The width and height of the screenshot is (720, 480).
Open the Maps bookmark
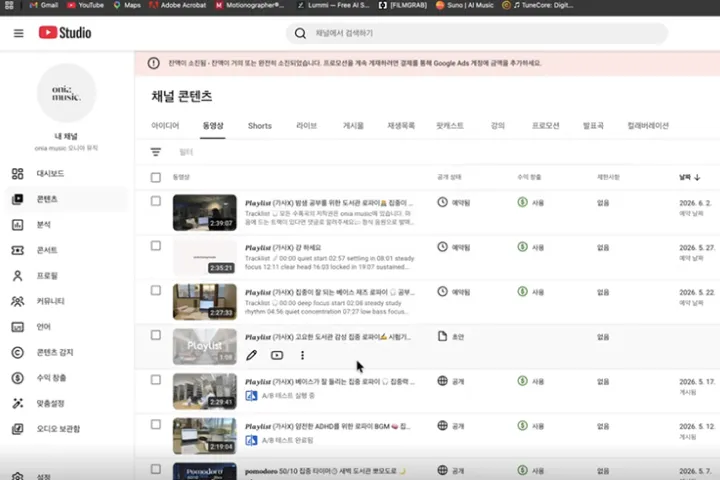127,5
